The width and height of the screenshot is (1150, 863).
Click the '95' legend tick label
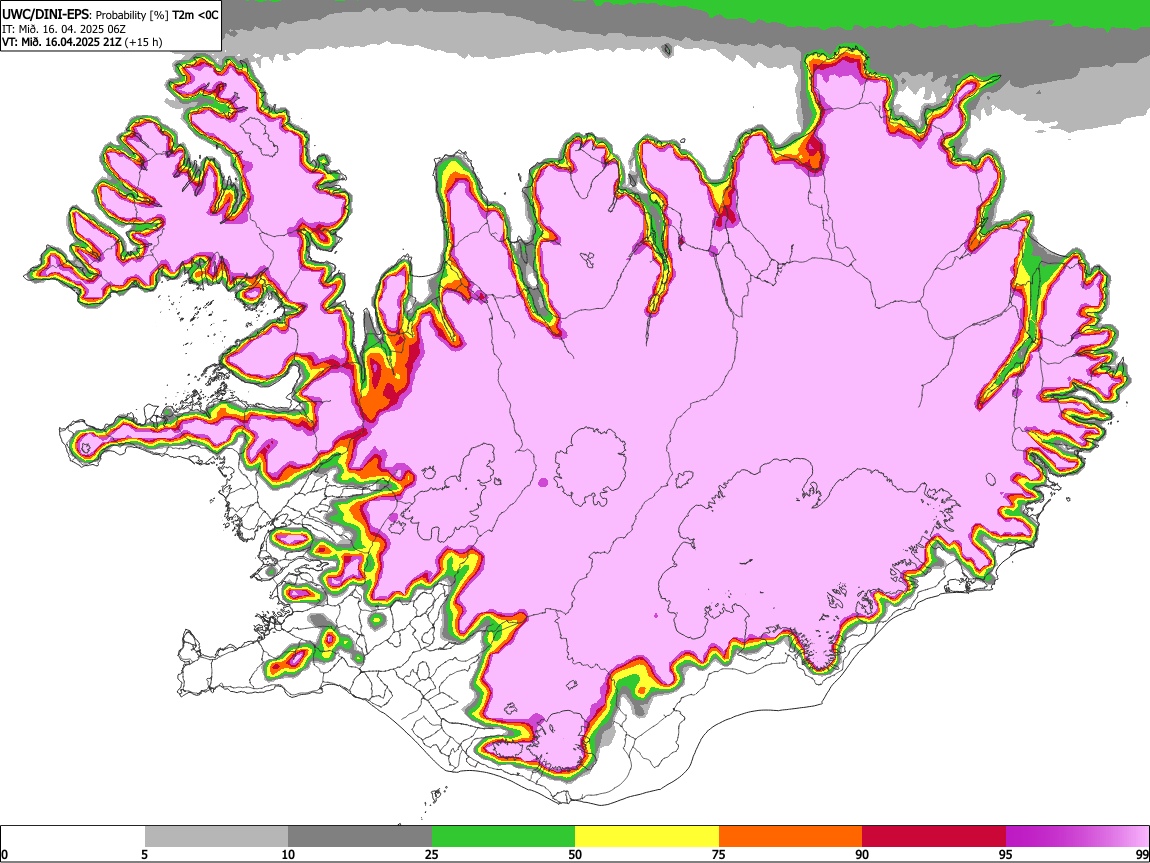pyautogui.click(x=1006, y=855)
